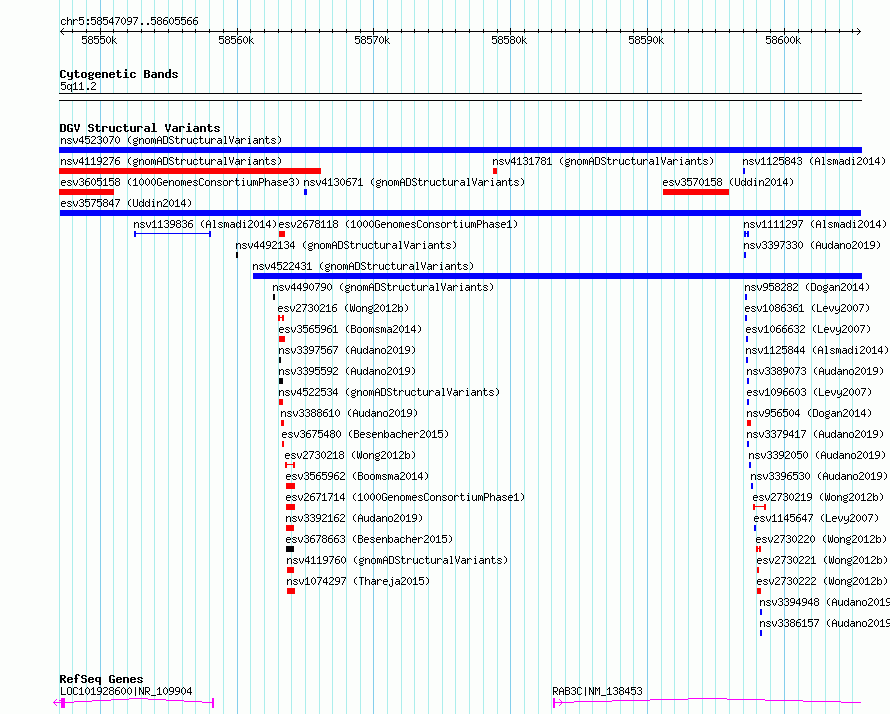890x714 pixels.
Task: Open the esv3570158 (Uddin2014) label
Action: click(x=728, y=182)
